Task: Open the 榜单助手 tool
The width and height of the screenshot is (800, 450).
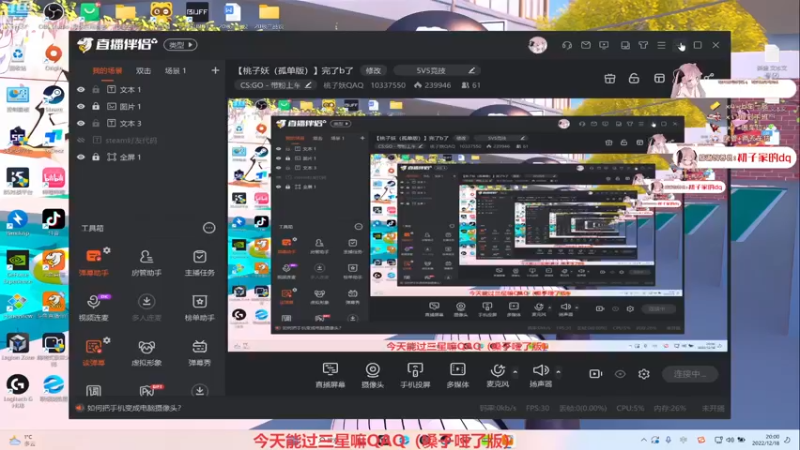Action: 199,307
